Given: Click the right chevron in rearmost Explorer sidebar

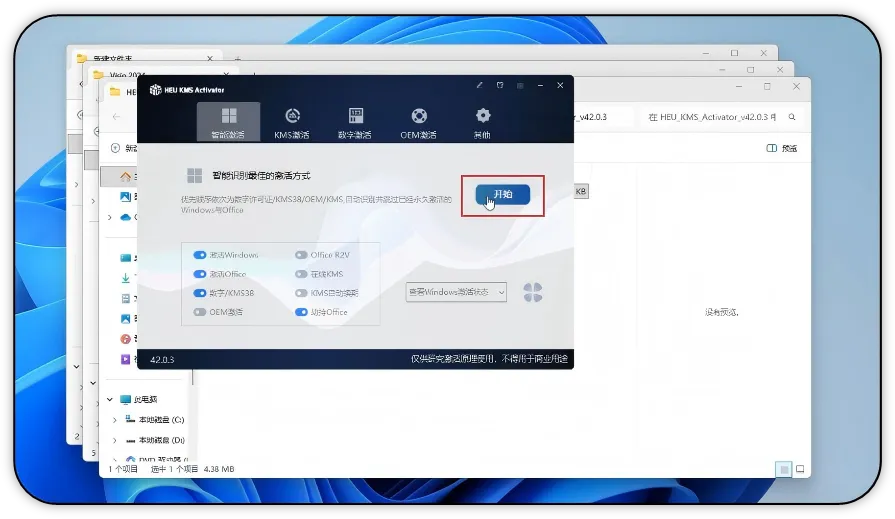Looking at the screenshot, I should [x=76, y=184].
